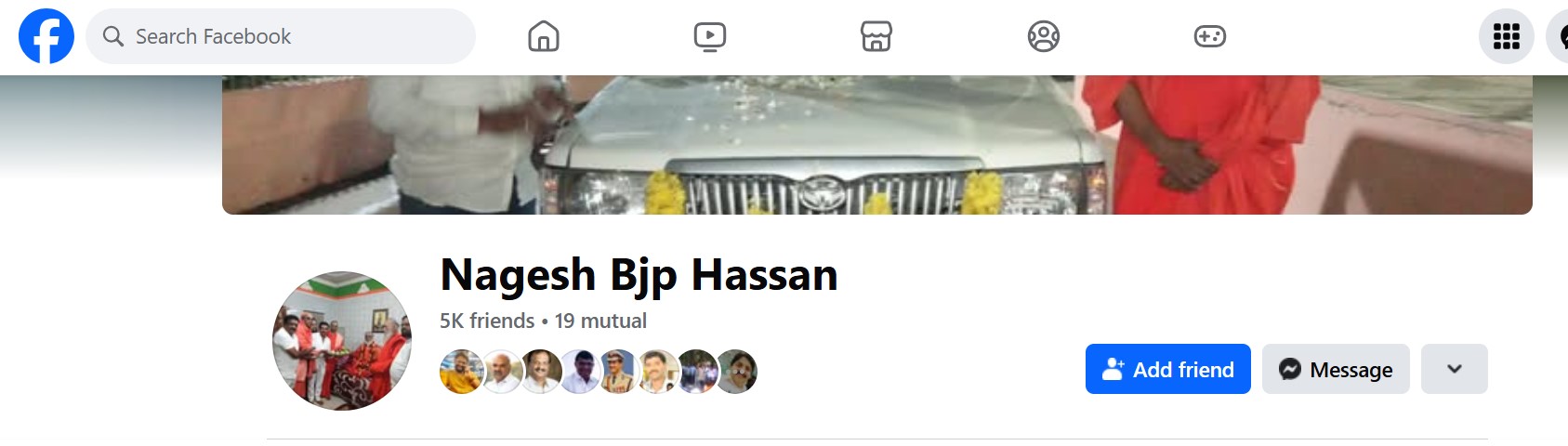Go to the Home feed icon

[544, 36]
